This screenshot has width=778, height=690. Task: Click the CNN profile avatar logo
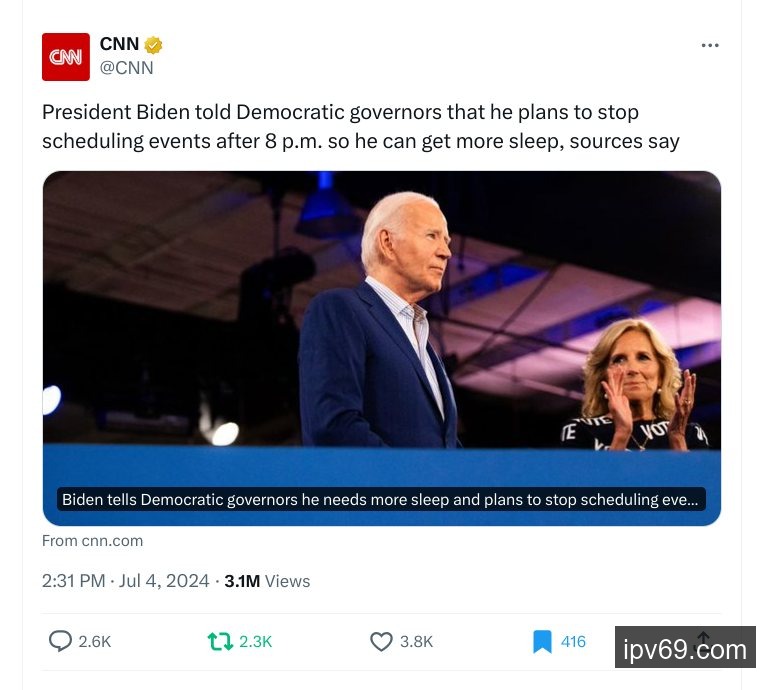click(x=65, y=57)
